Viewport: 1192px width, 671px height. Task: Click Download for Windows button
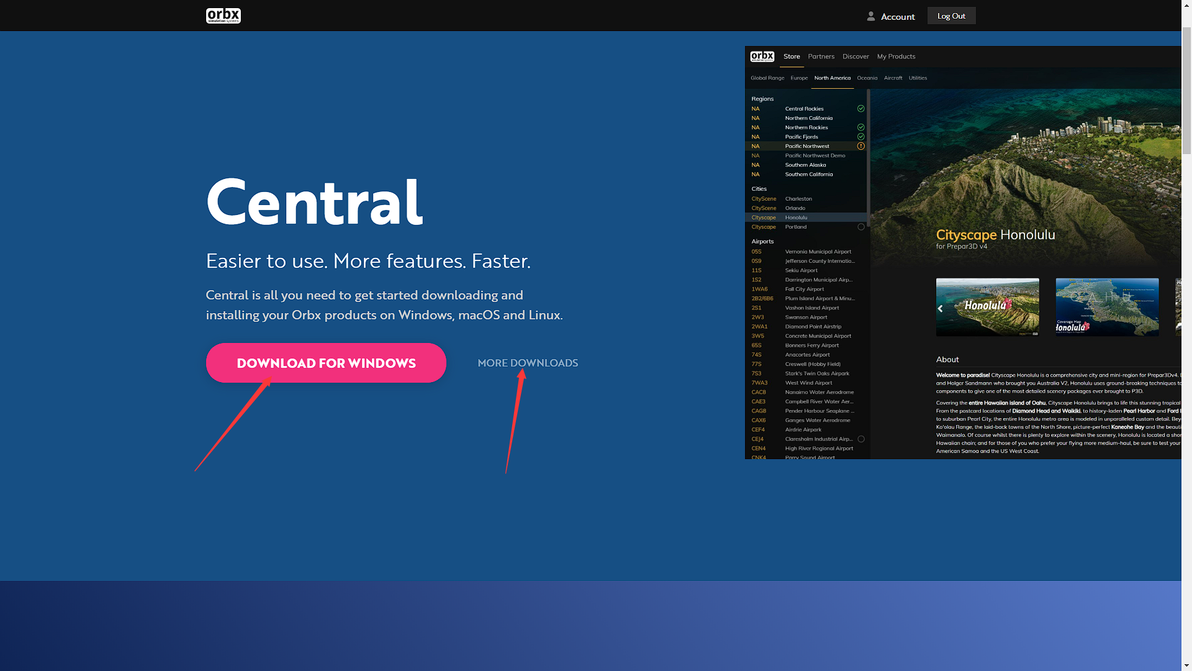[325, 362]
